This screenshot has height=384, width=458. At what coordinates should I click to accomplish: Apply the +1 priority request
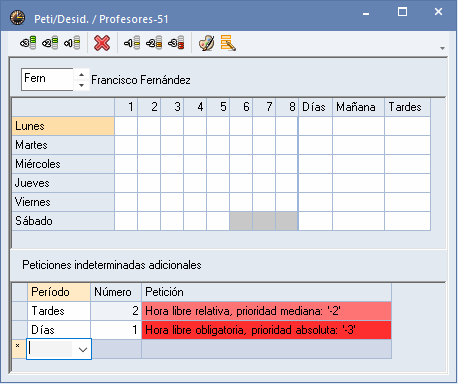coord(72,43)
